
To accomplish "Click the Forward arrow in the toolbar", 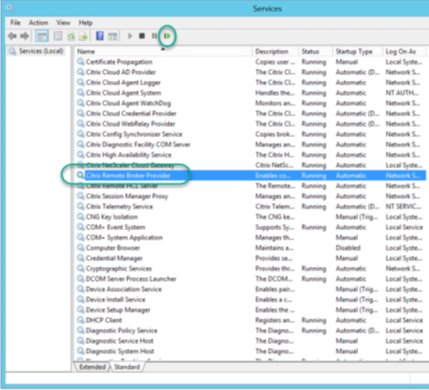I will pyautogui.click(x=24, y=36).
